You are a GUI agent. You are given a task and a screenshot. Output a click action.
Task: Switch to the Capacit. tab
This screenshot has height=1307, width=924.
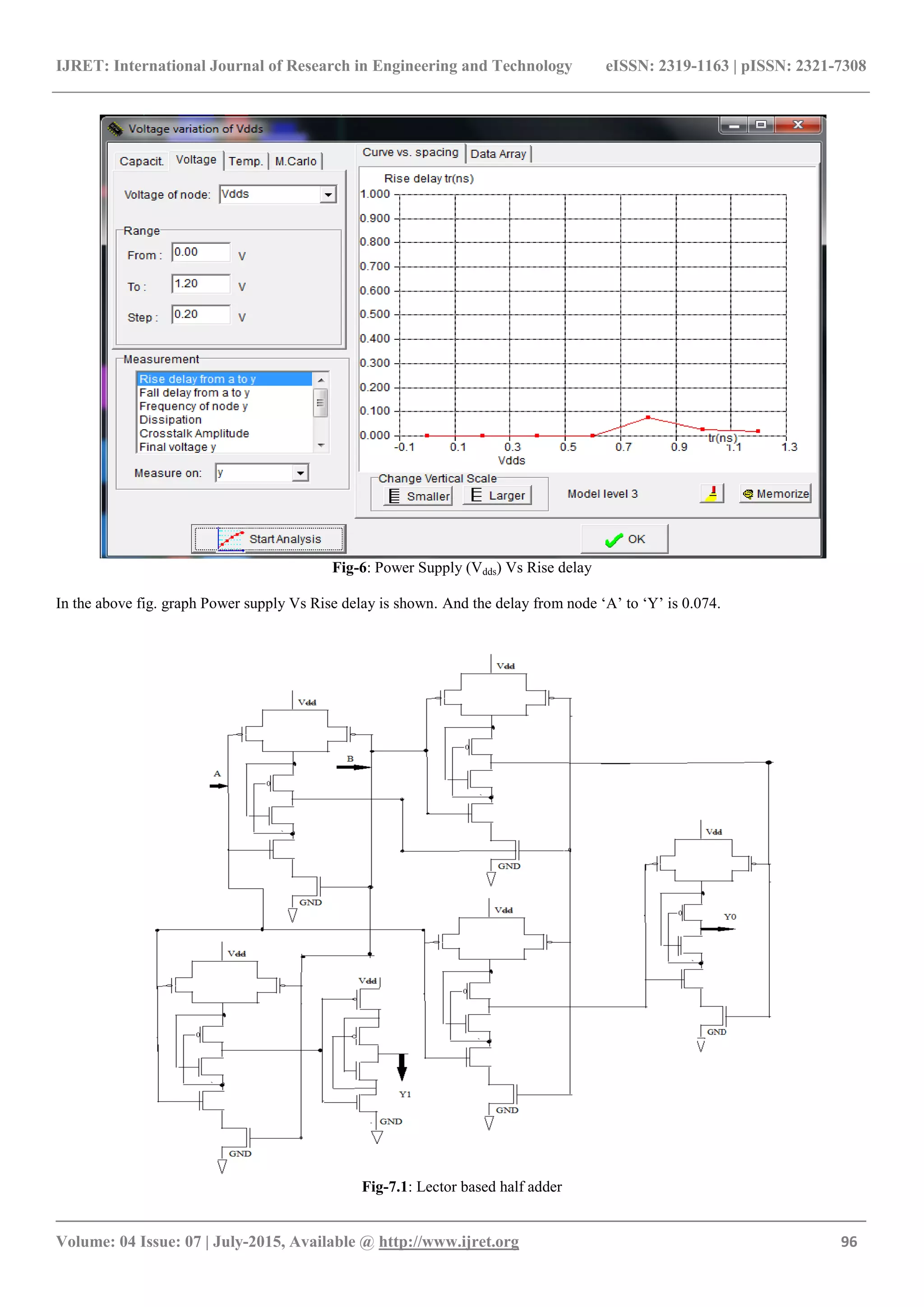coord(141,161)
